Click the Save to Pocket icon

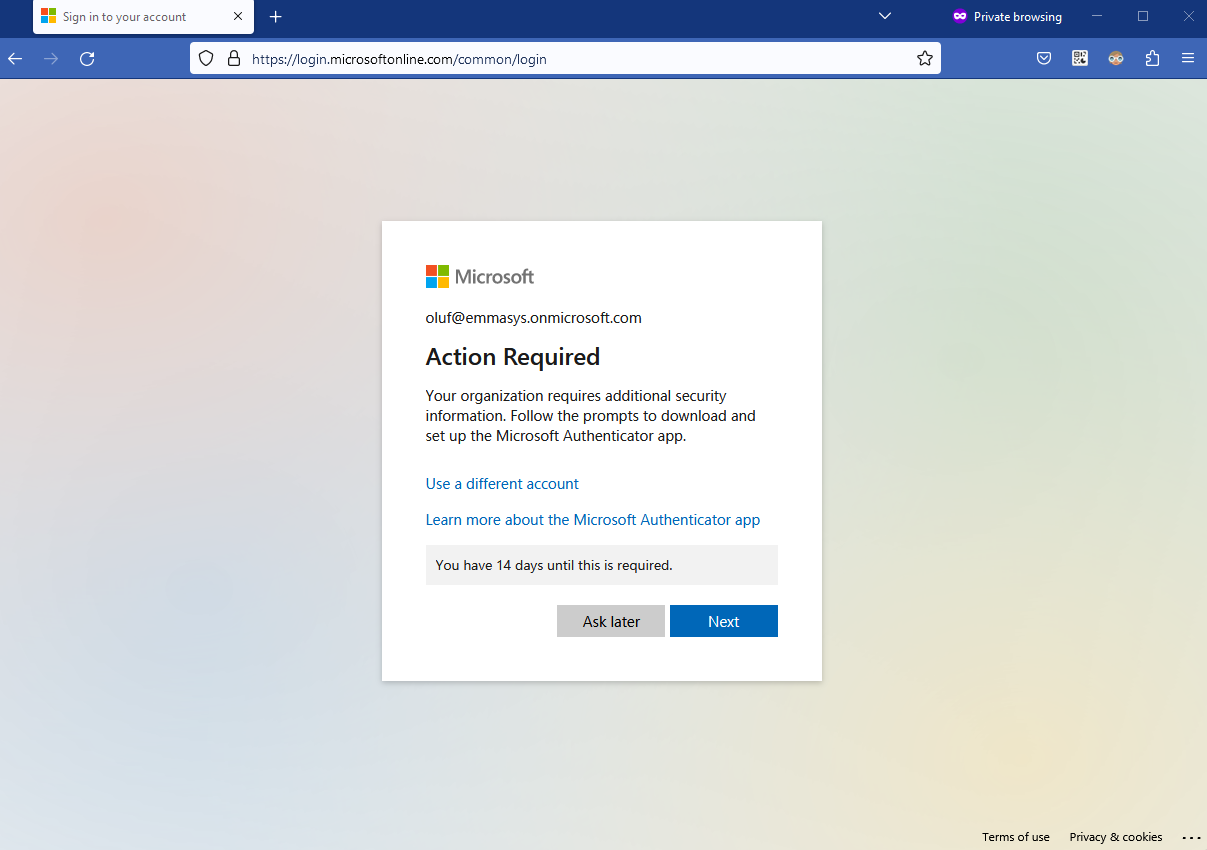tap(1043, 59)
